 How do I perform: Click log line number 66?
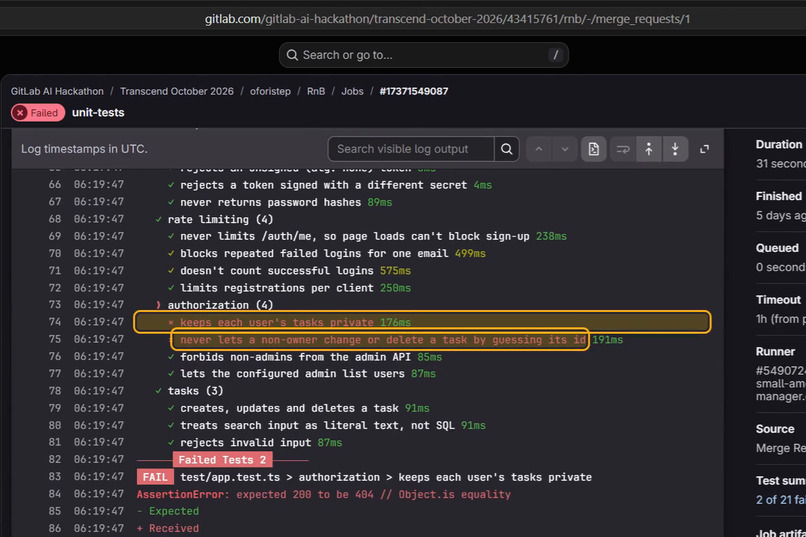(54, 184)
